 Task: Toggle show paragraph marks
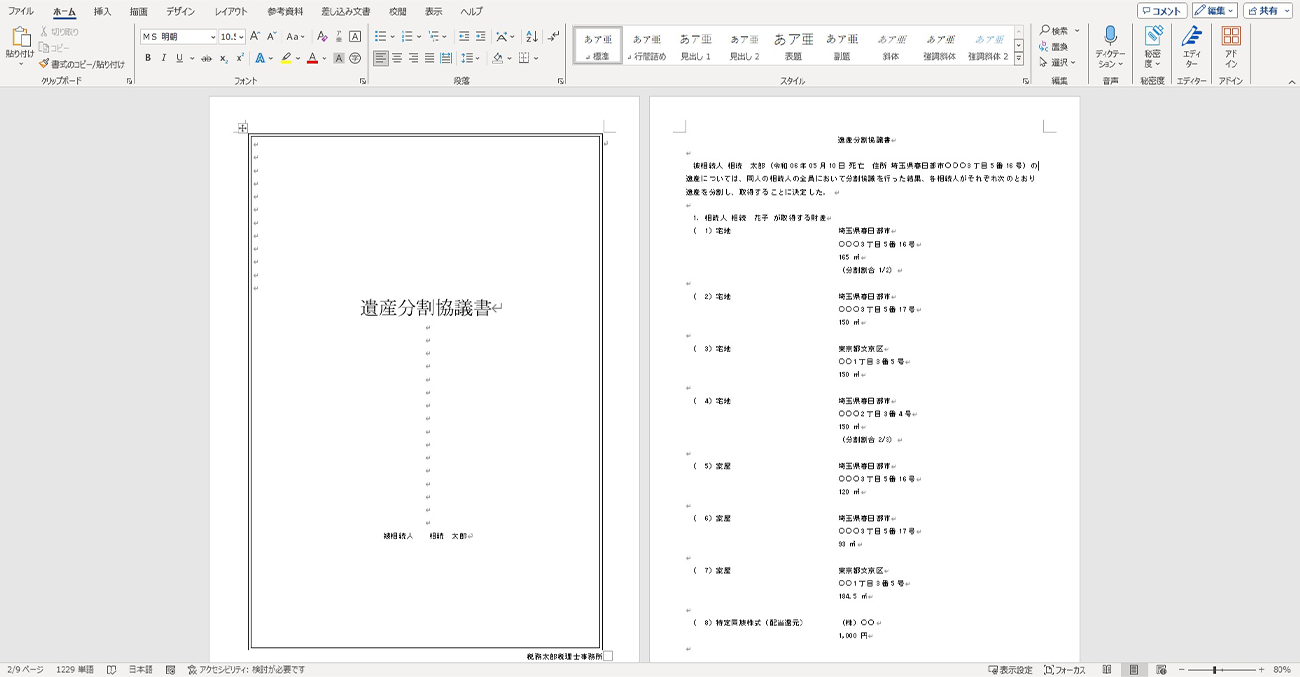[x=554, y=37]
